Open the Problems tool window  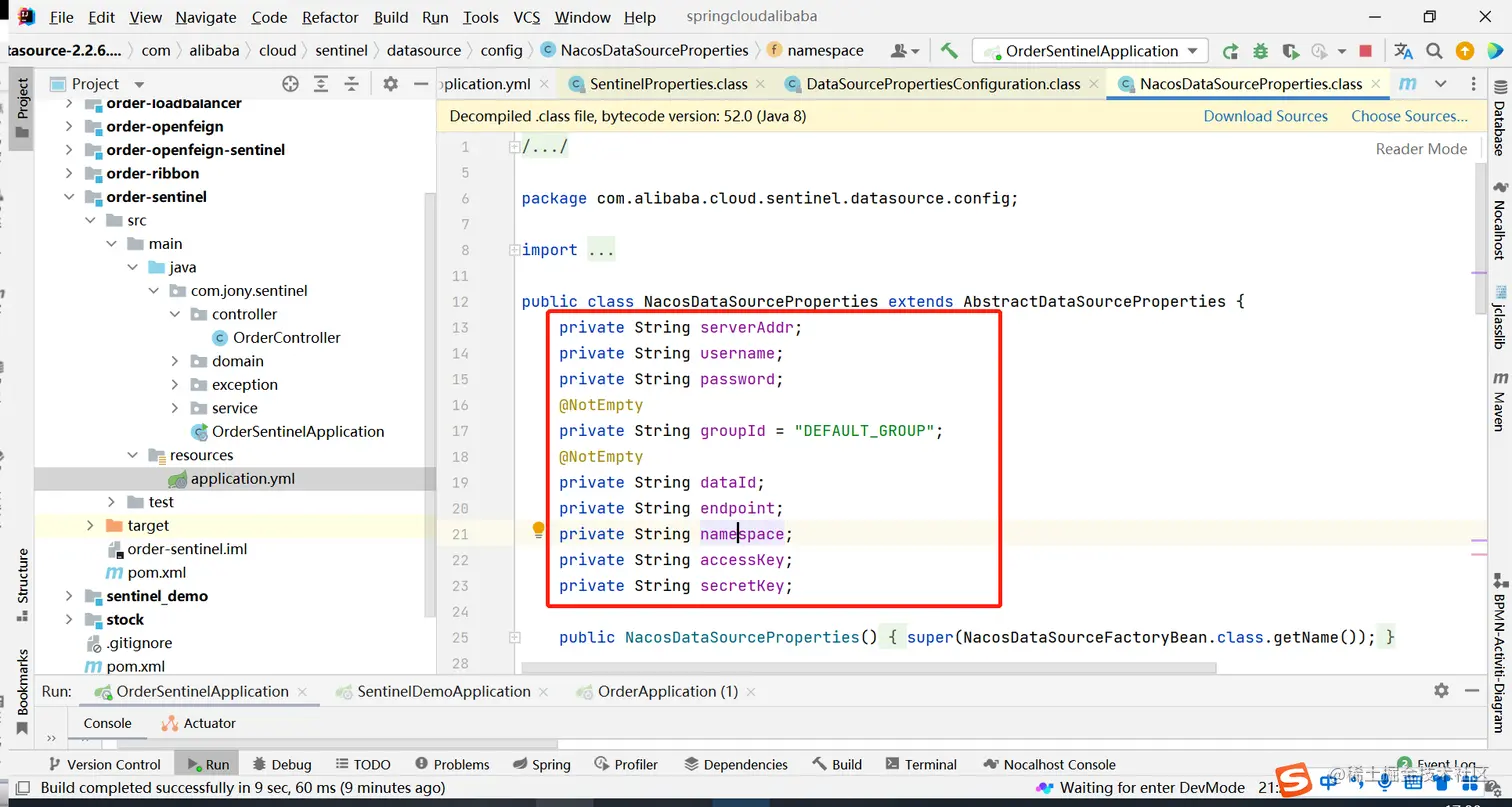coord(452,764)
